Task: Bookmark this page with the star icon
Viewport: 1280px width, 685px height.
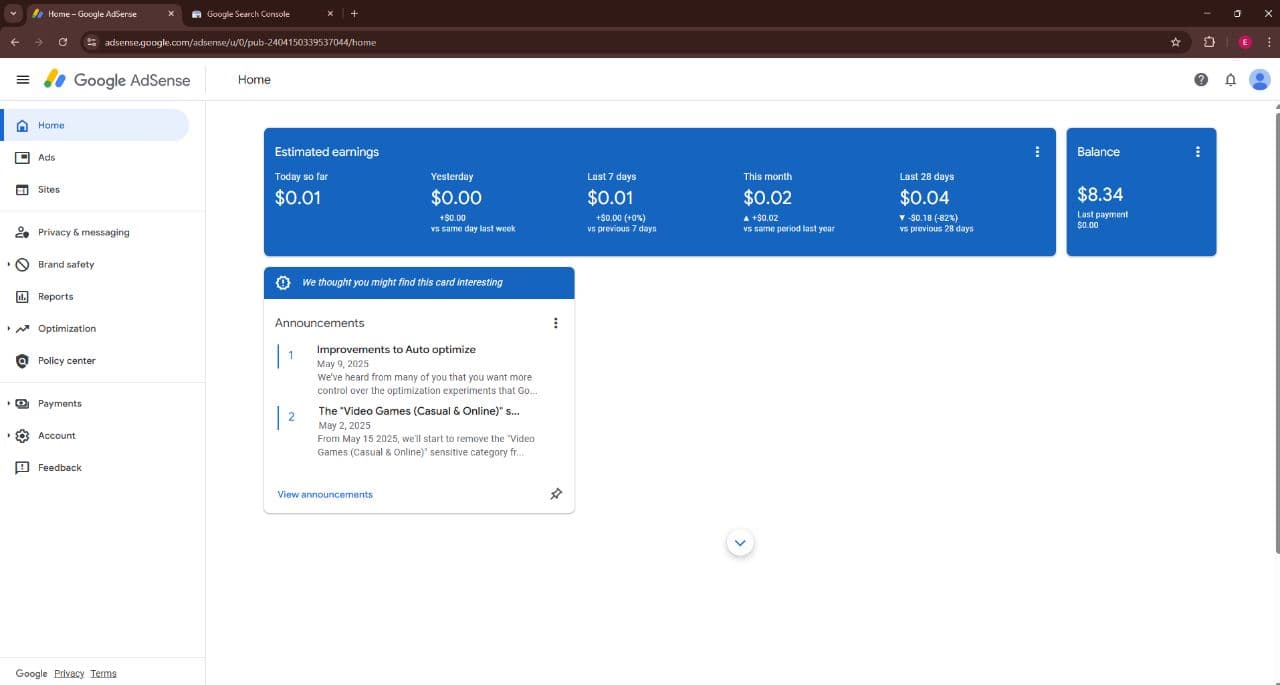Action: click(1175, 42)
